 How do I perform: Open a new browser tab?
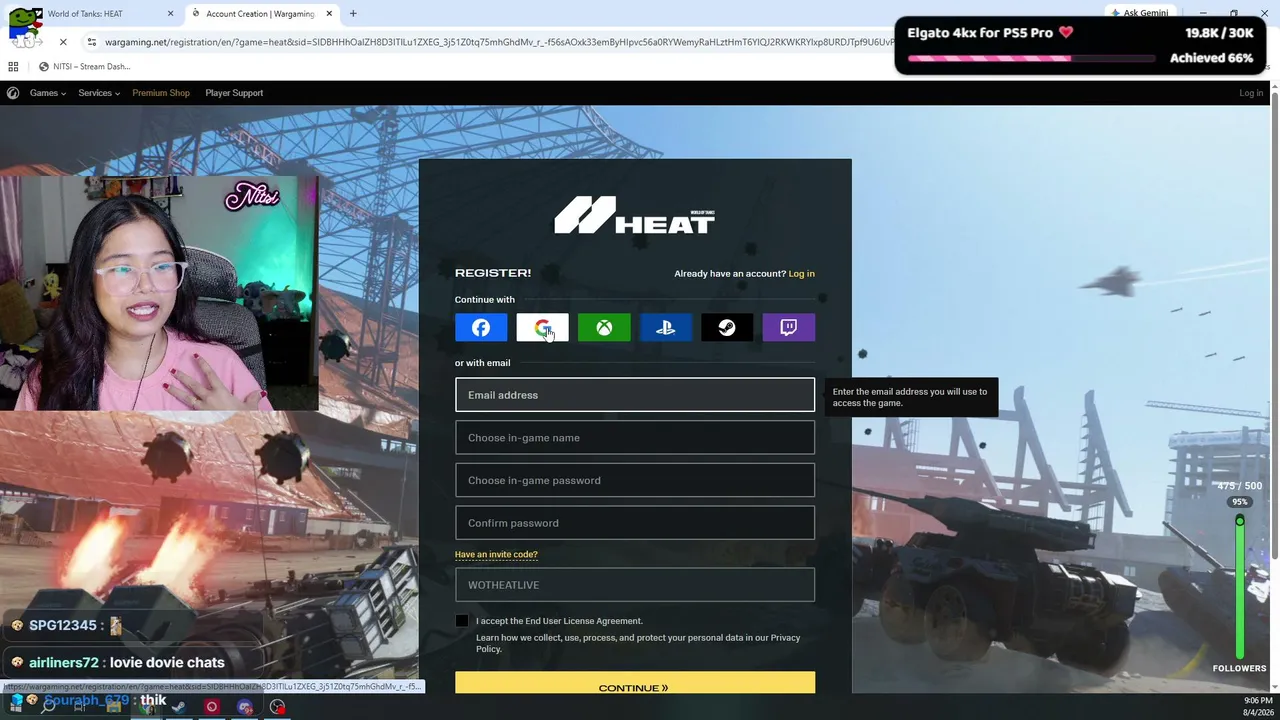point(353,14)
